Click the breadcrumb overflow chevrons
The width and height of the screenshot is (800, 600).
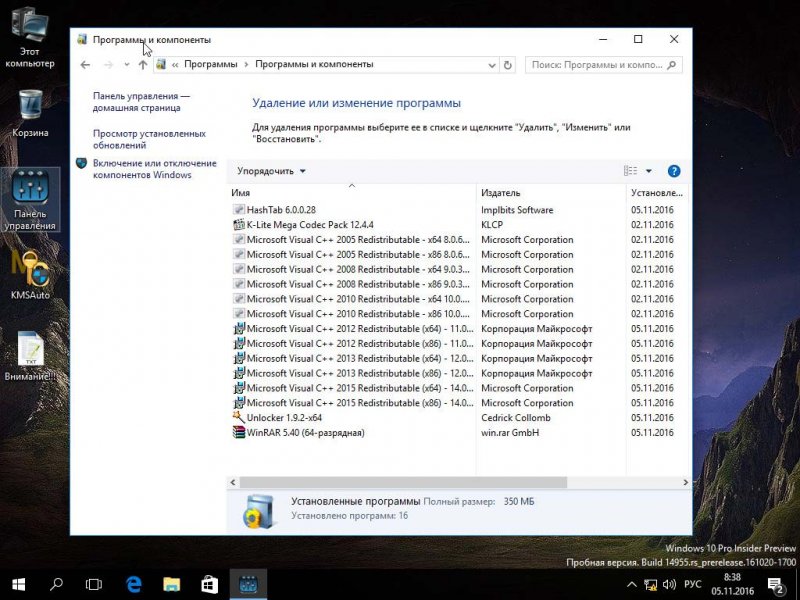pos(175,65)
